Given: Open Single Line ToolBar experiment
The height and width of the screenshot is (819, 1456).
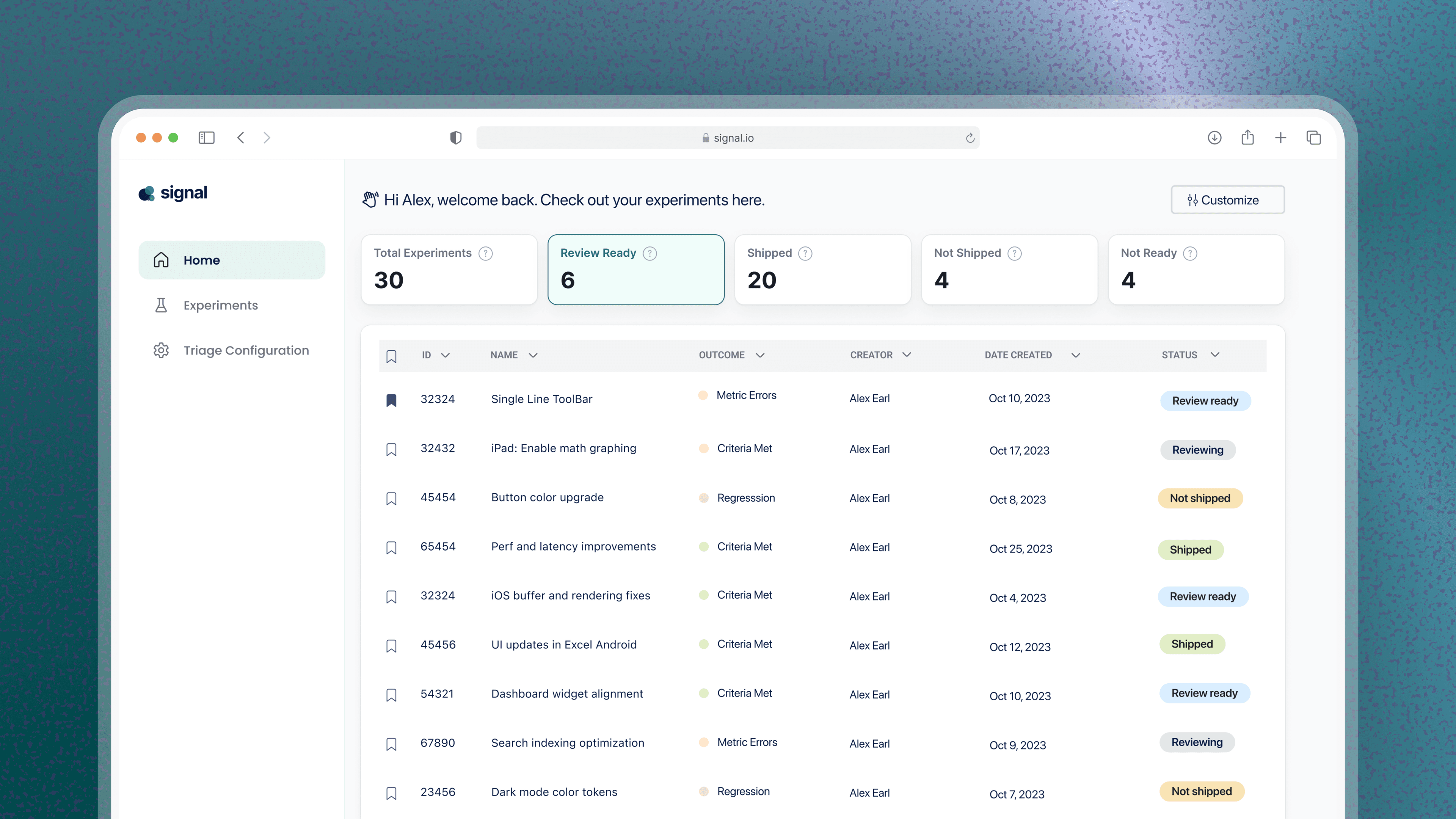Looking at the screenshot, I should pyautogui.click(x=541, y=399).
